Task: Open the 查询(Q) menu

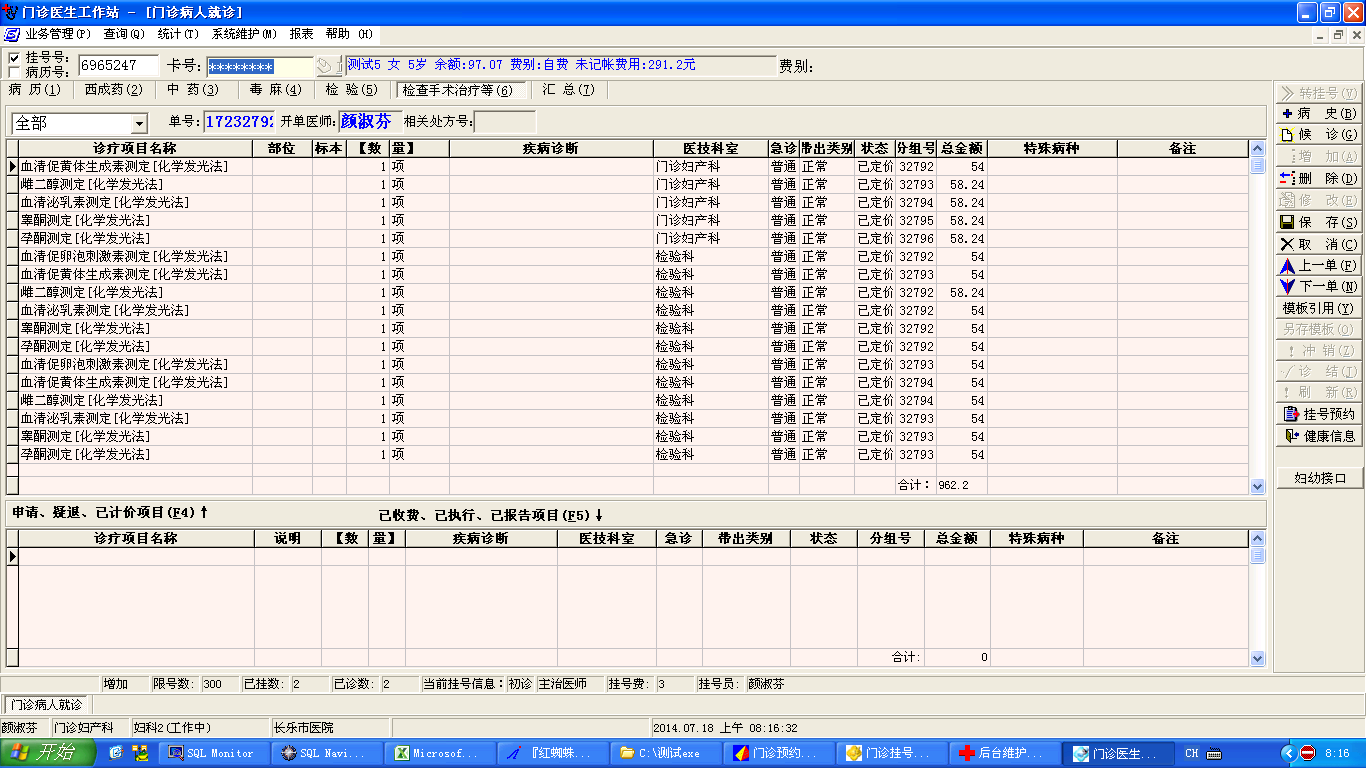Action: [124, 34]
